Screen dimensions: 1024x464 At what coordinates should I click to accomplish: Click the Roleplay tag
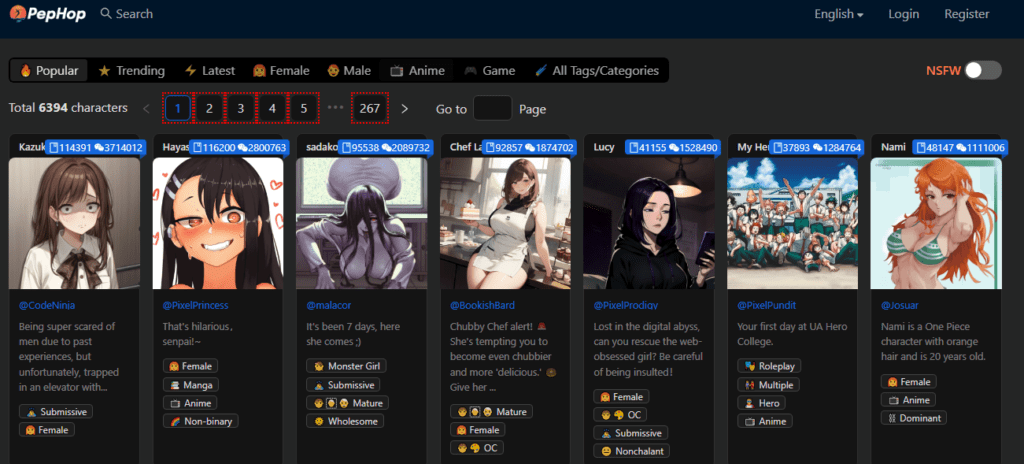pyautogui.click(x=769, y=366)
